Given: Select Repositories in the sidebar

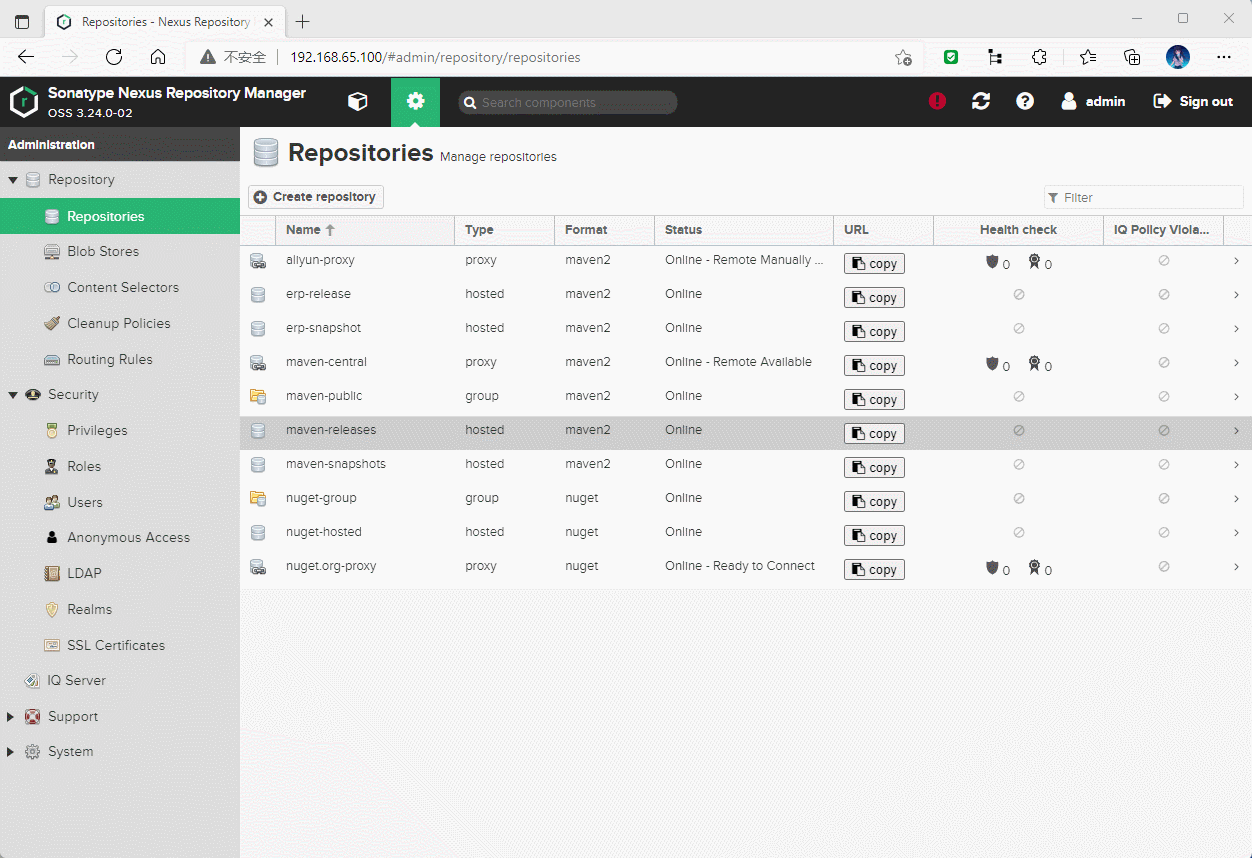Looking at the screenshot, I should pyautogui.click(x=120, y=216).
